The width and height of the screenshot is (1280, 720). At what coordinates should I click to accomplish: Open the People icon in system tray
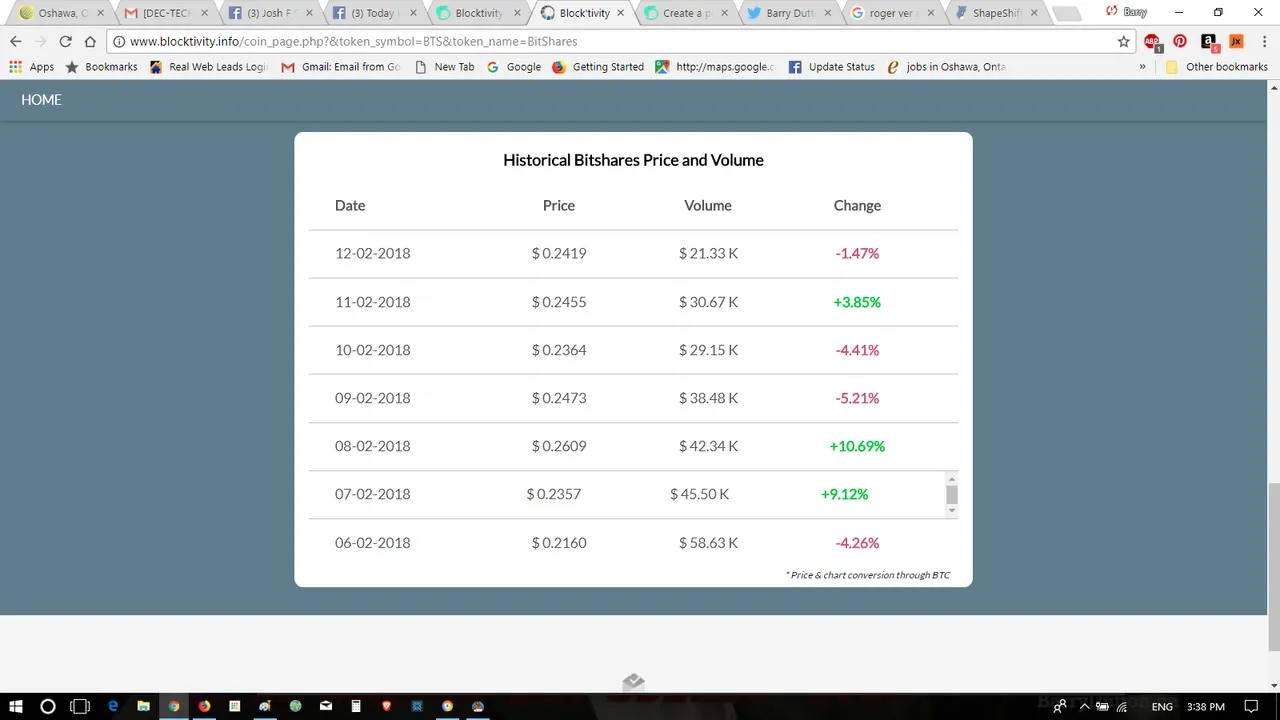pyautogui.click(x=1059, y=707)
